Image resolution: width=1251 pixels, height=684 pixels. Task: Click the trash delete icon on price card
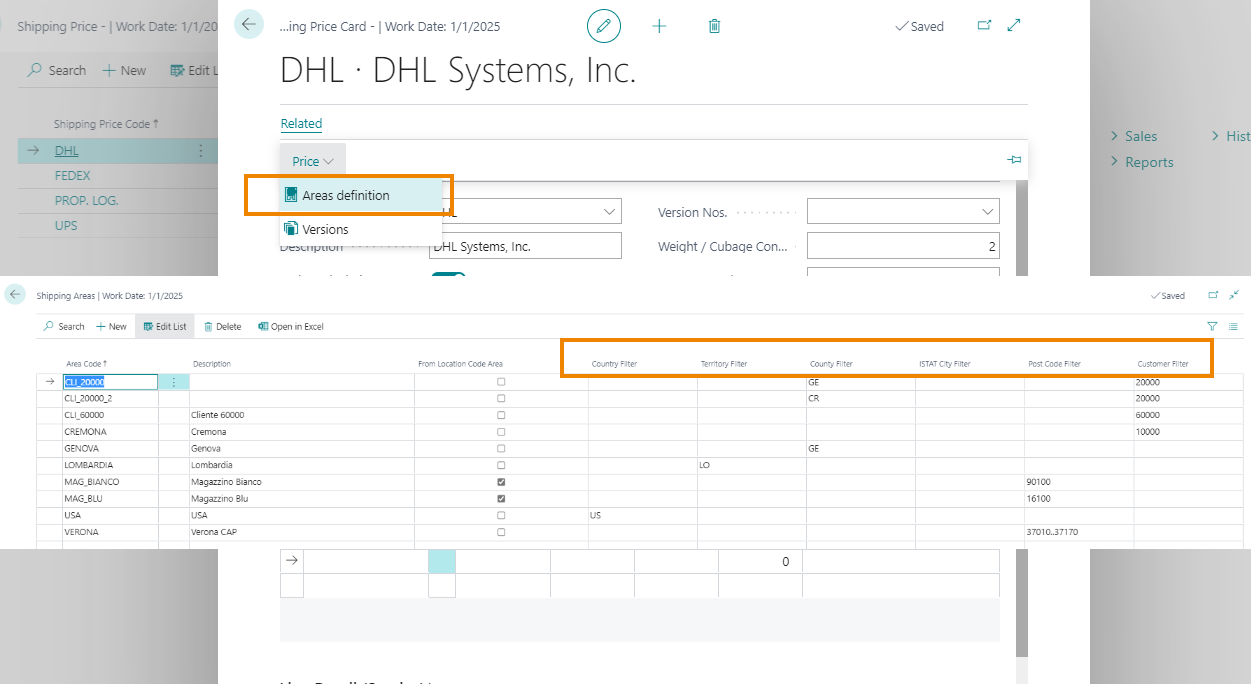(x=714, y=26)
